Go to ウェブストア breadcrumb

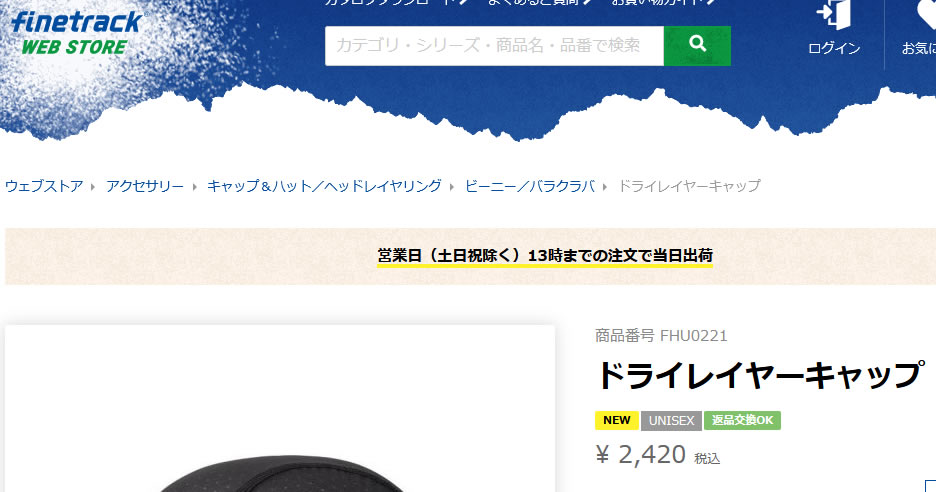coord(44,186)
